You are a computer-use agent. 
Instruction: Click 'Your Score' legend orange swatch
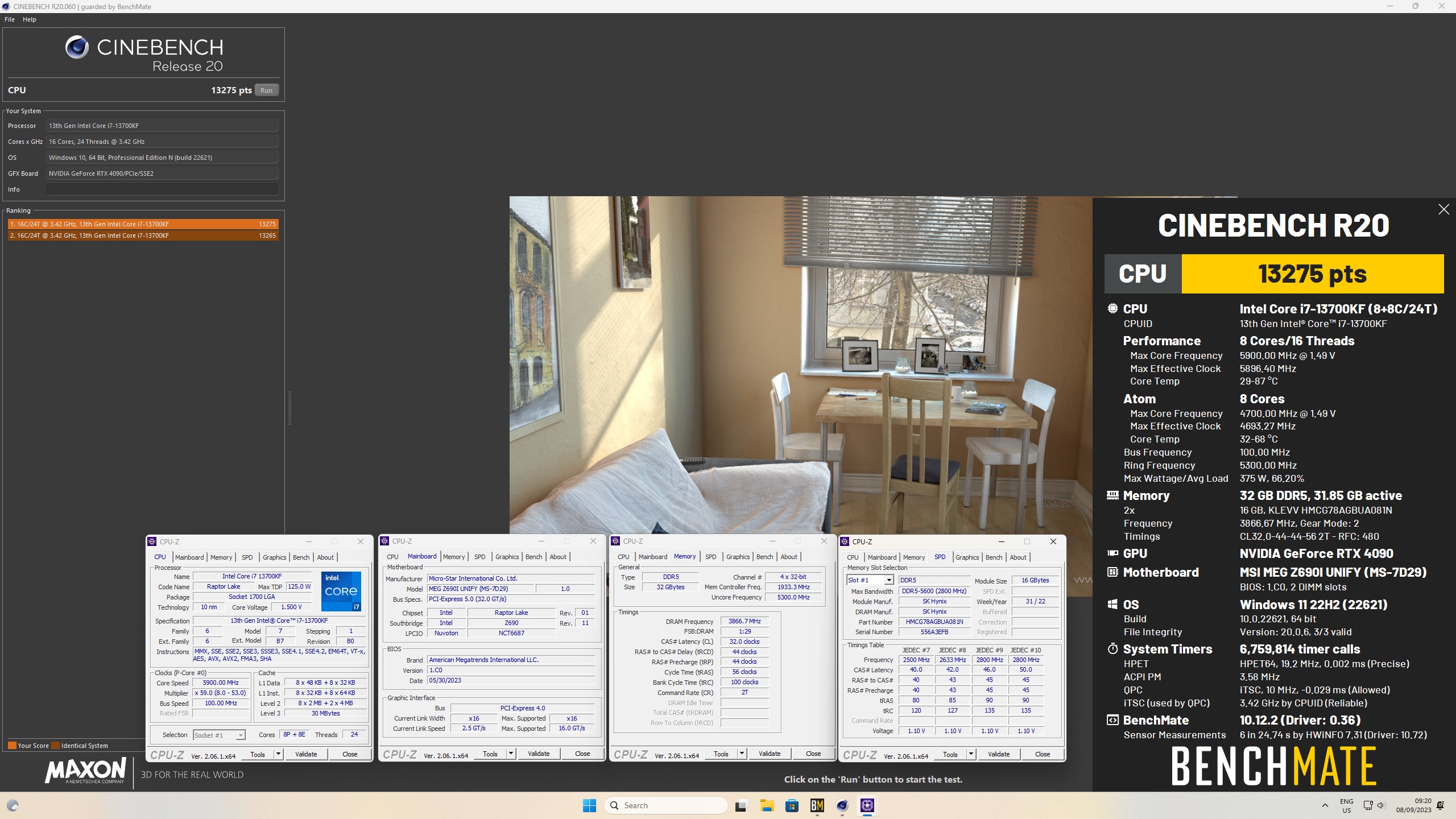click(12, 746)
